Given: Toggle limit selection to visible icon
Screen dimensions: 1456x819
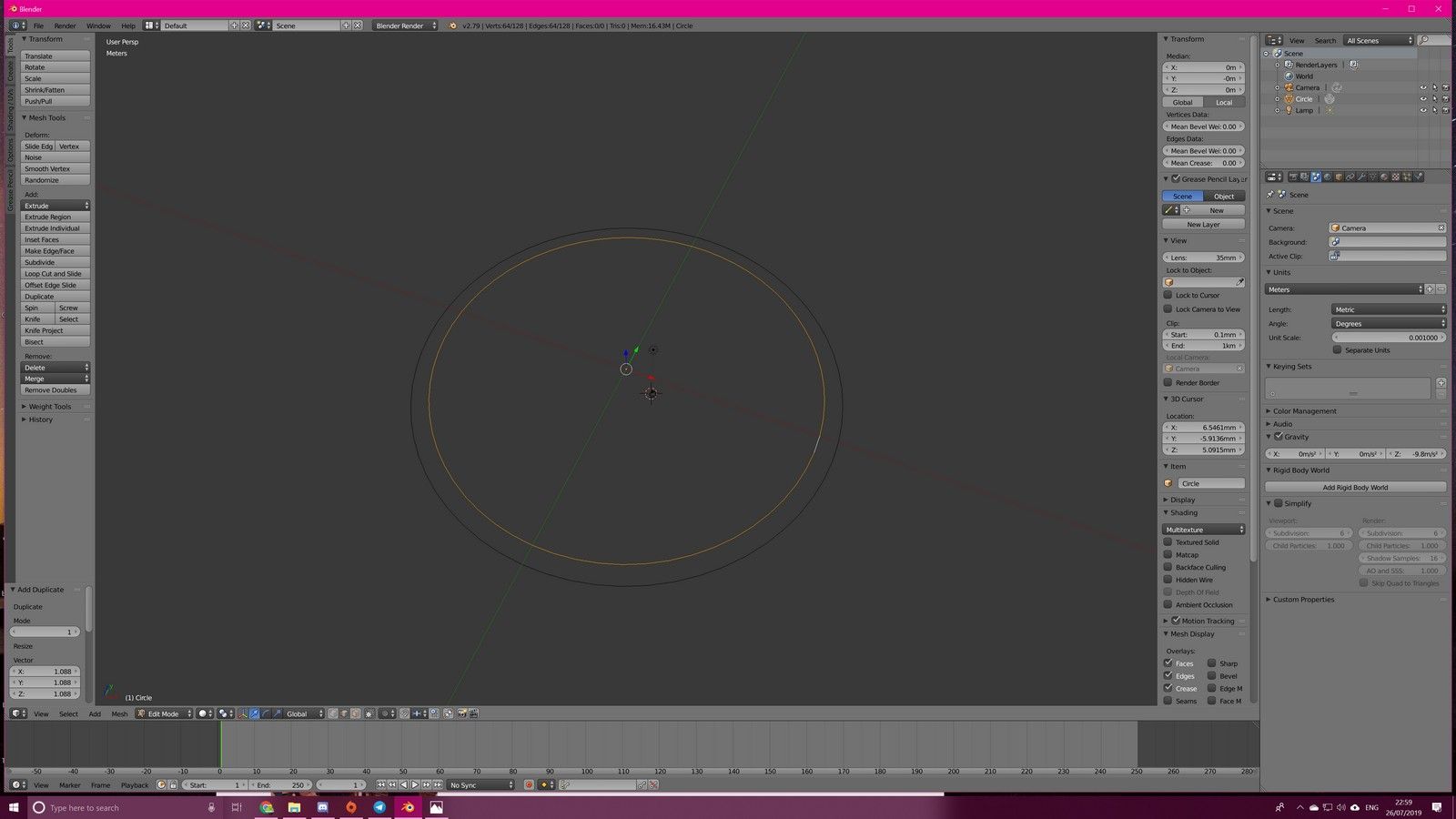Looking at the screenshot, I should click(x=369, y=713).
